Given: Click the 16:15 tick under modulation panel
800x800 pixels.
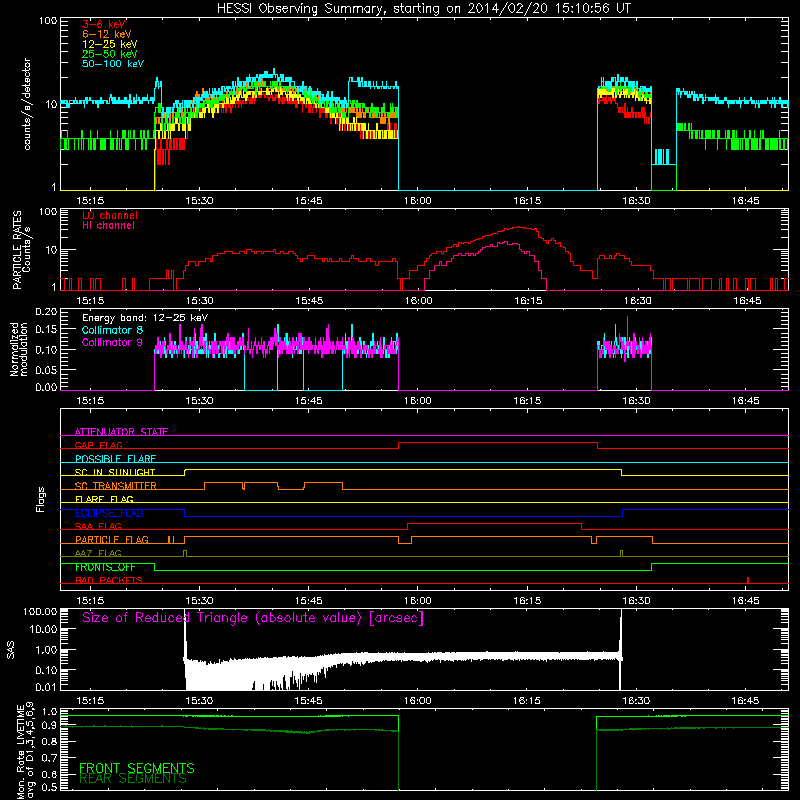Looking at the screenshot, I should [x=527, y=401].
